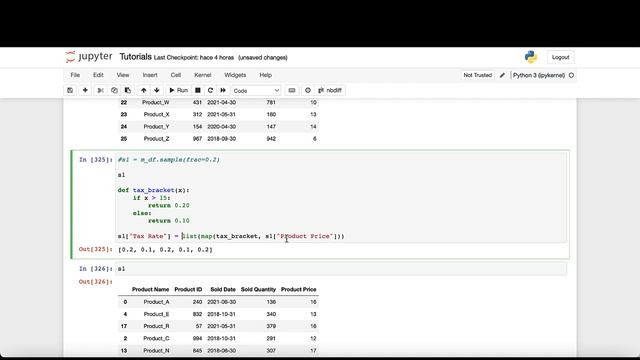Click the Sold Quantity column header

tap(258, 289)
